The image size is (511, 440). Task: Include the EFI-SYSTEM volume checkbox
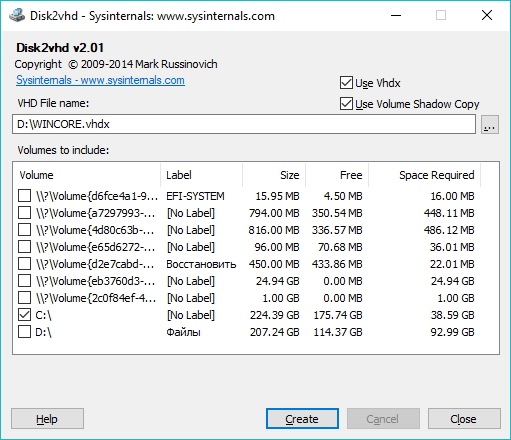(24, 196)
